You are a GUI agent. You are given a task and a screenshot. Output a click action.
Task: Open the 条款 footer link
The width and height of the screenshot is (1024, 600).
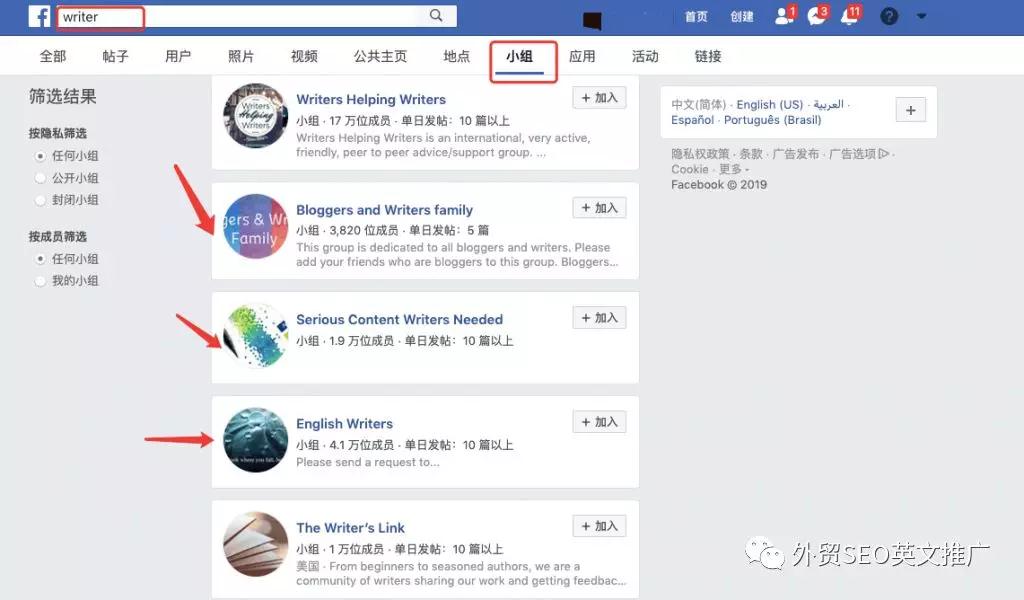click(751, 154)
